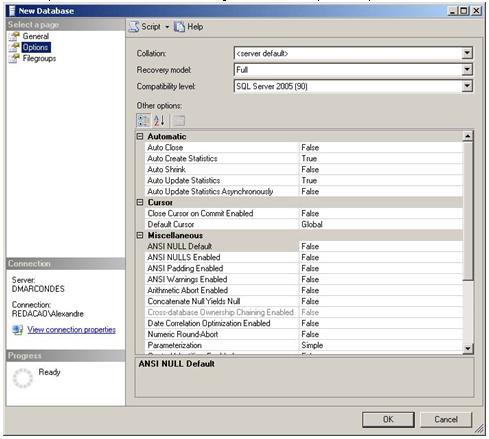
Task: Select Concatenate Null Yields Null row
Action: [x=304, y=301]
